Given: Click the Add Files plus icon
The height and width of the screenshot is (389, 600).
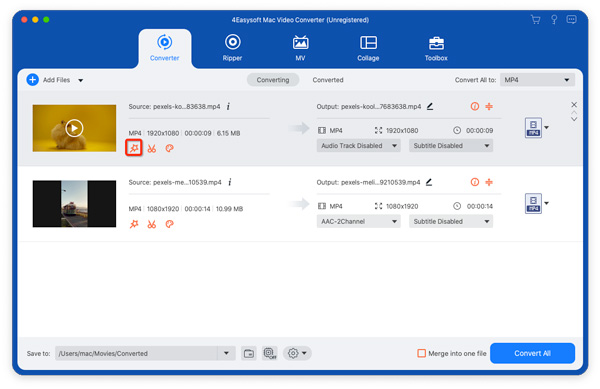Looking at the screenshot, I should pos(33,80).
